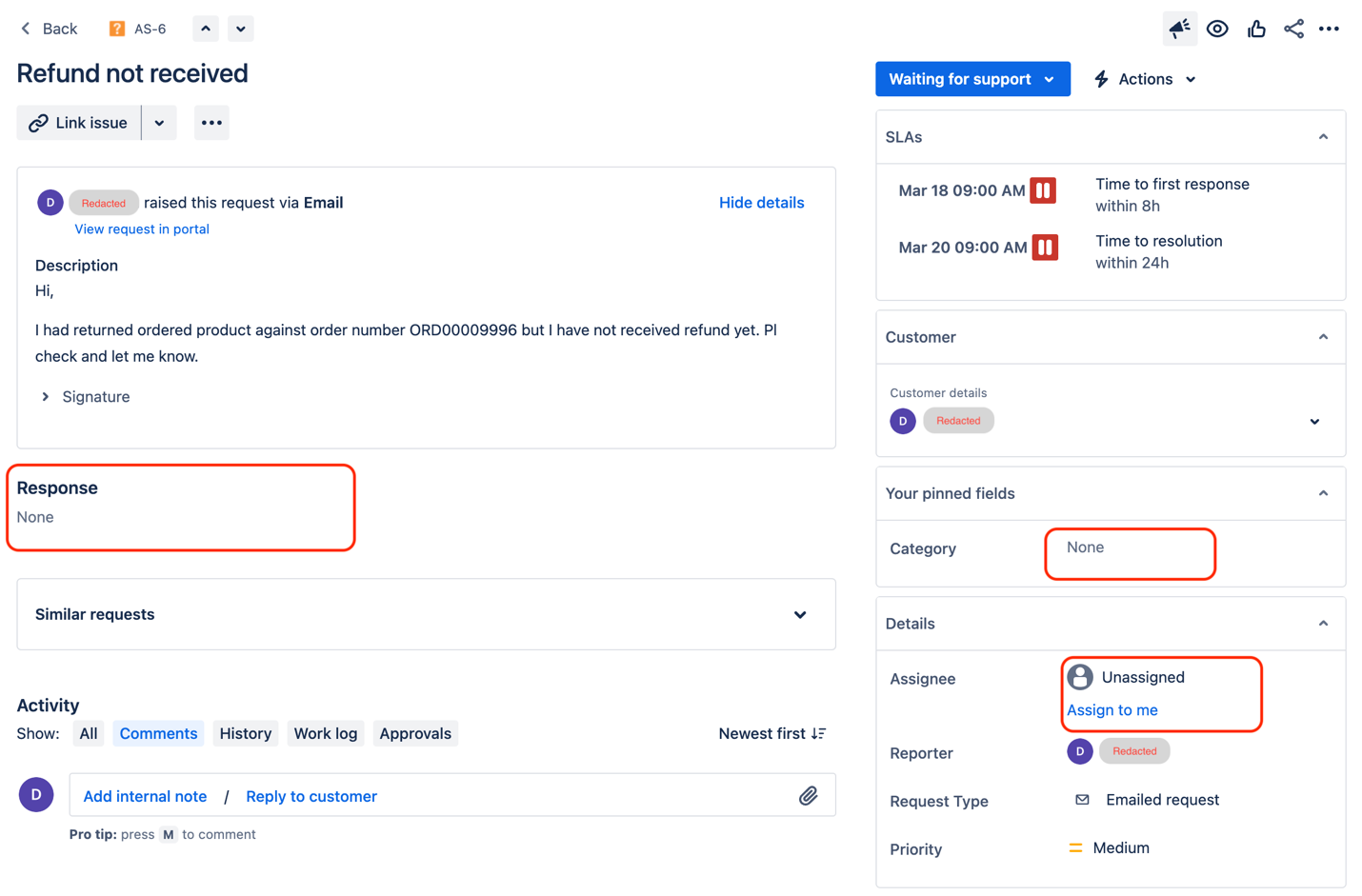Click the three dots beside Link issue

coord(211,123)
